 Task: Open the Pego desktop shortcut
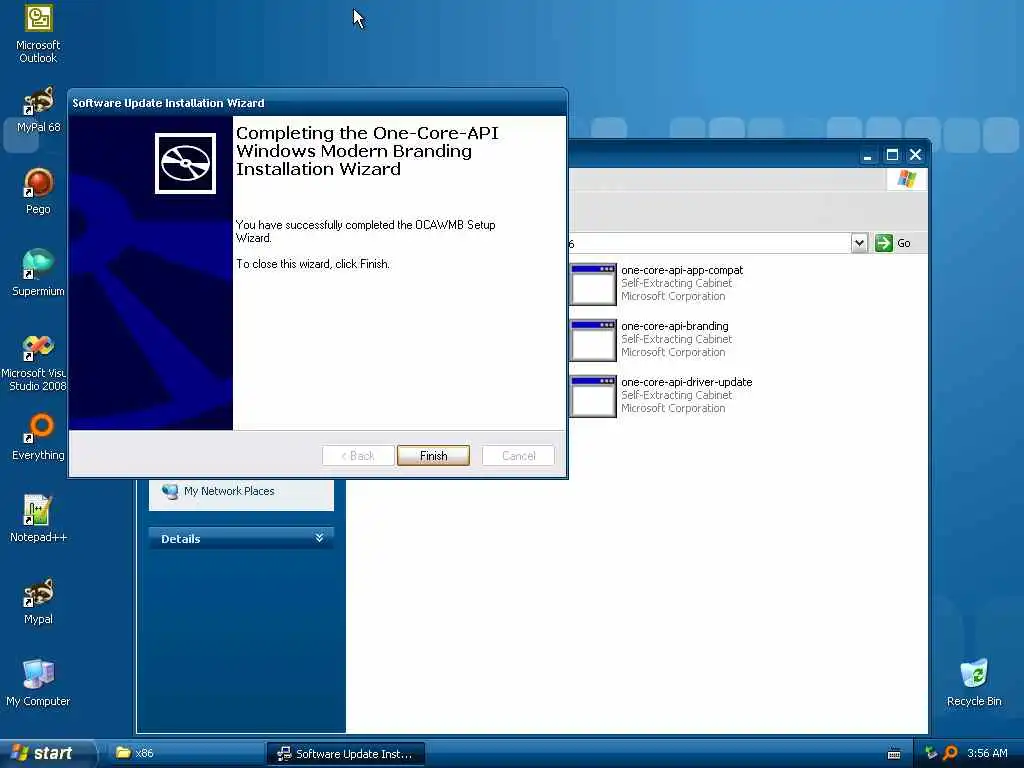(x=38, y=191)
